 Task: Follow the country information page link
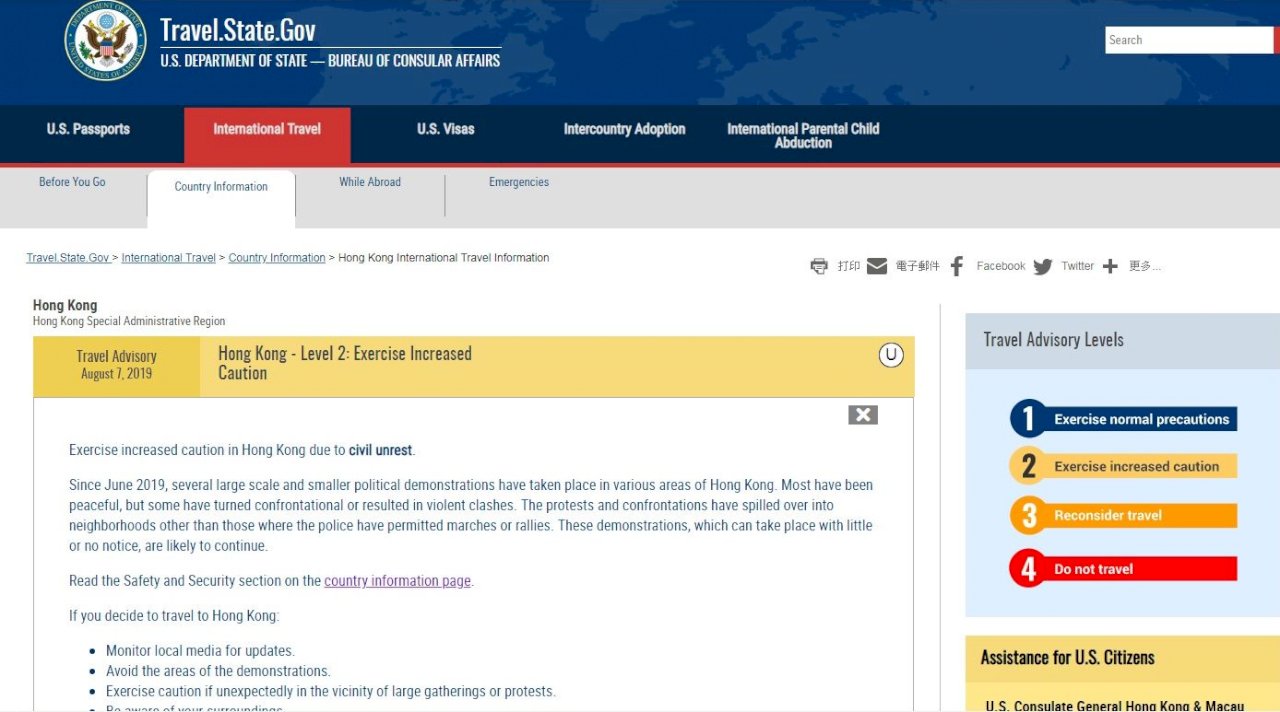397,581
